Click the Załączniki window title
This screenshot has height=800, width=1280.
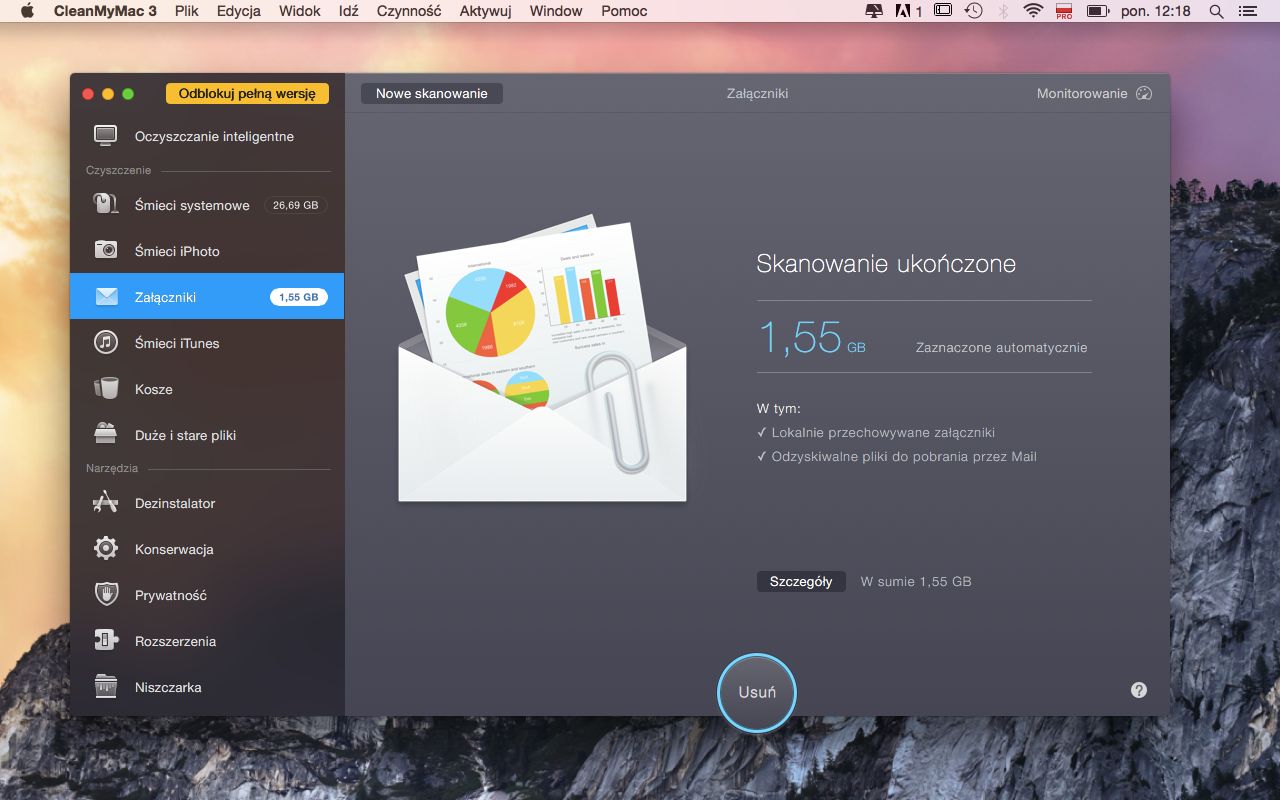coord(757,93)
